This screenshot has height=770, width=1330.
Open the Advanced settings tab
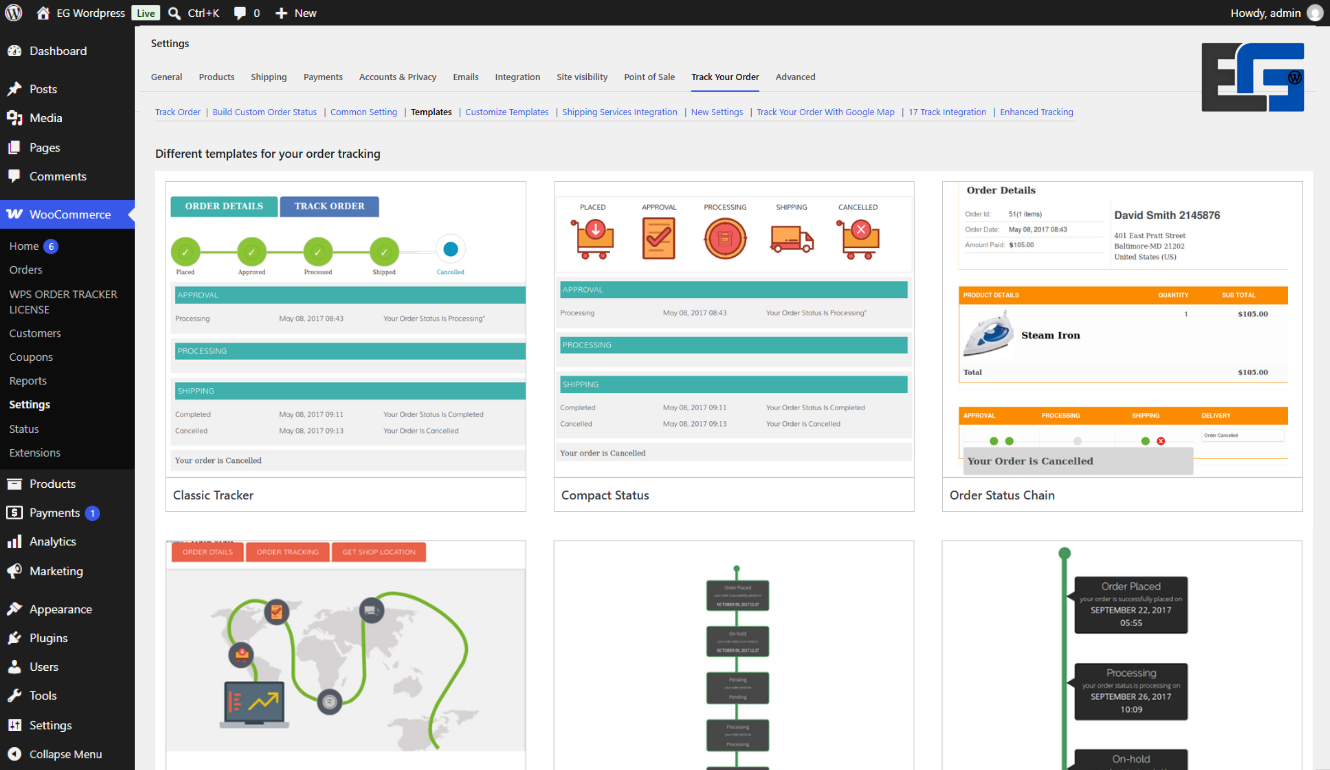(x=796, y=77)
